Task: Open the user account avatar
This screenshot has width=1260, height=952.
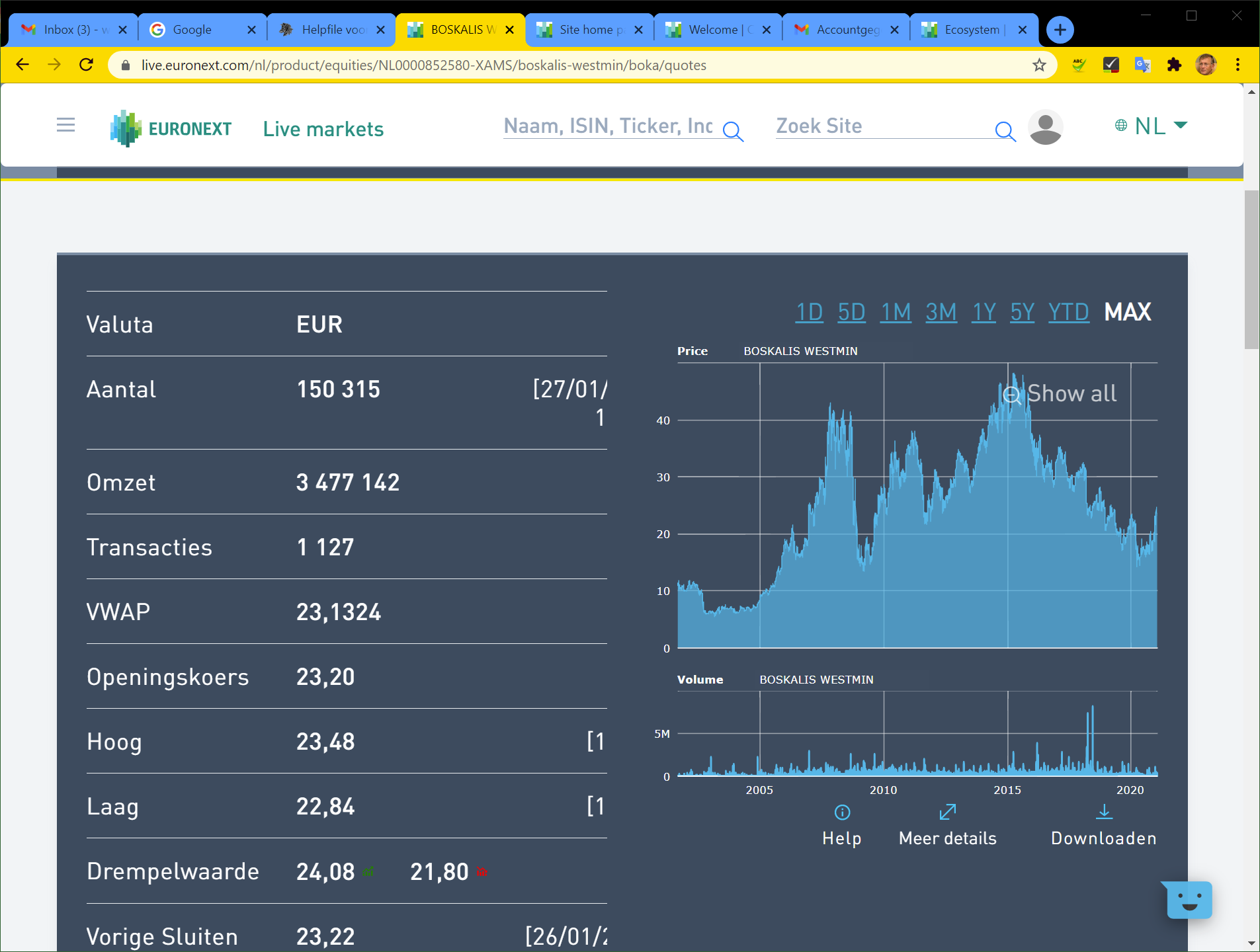Action: [1045, 127]
